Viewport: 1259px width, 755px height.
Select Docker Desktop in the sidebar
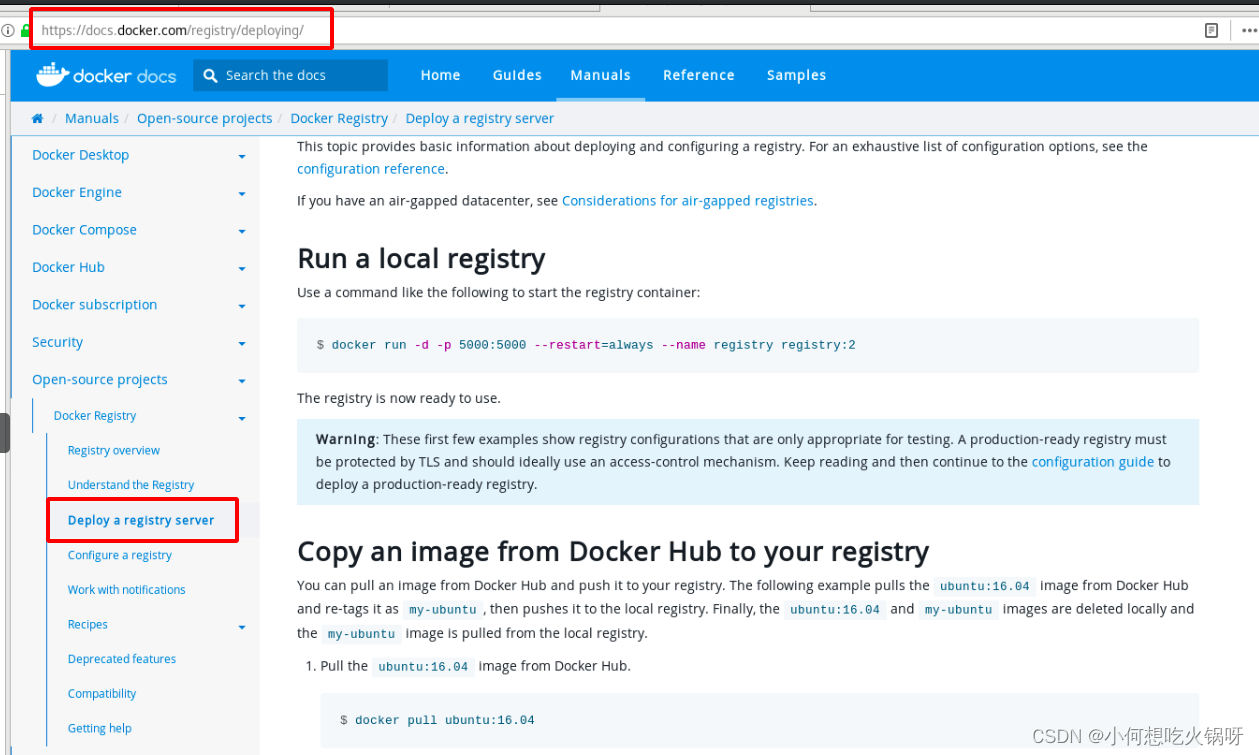pos(80,155)
